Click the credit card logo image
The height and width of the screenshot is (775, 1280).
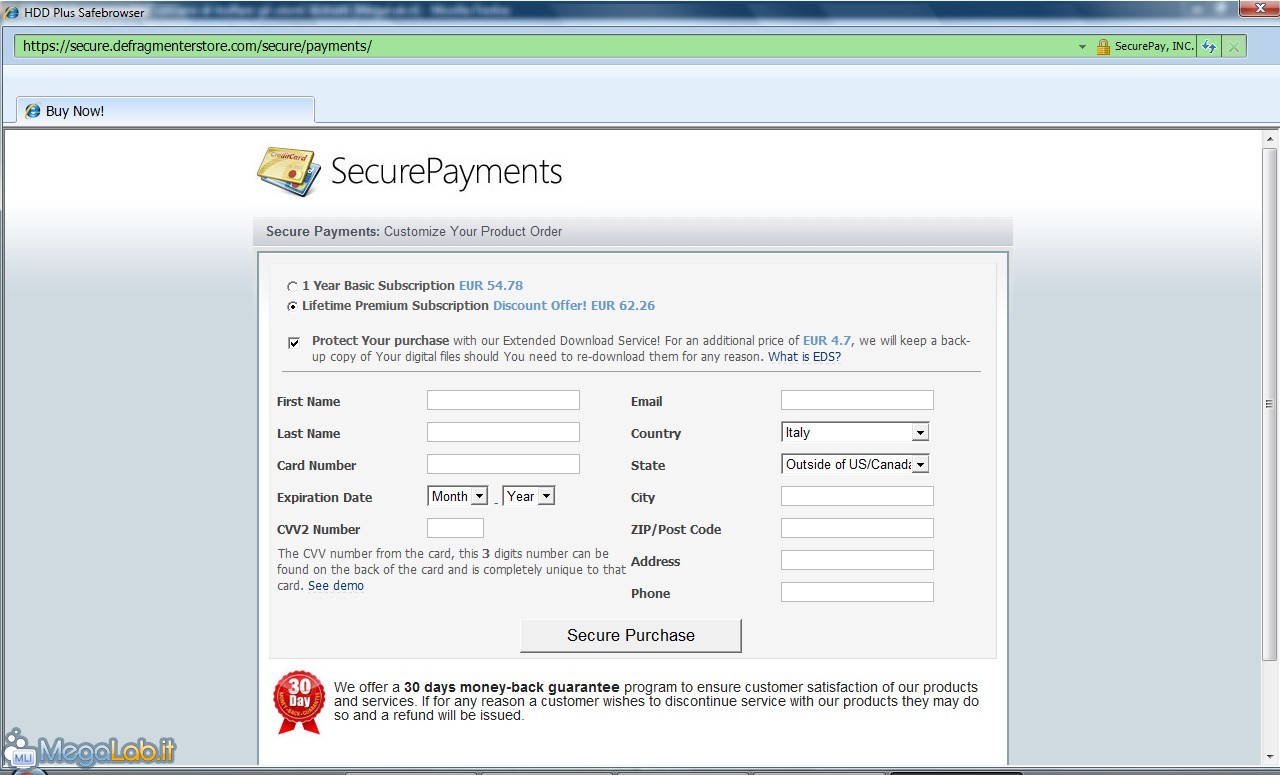pos(288,172)
